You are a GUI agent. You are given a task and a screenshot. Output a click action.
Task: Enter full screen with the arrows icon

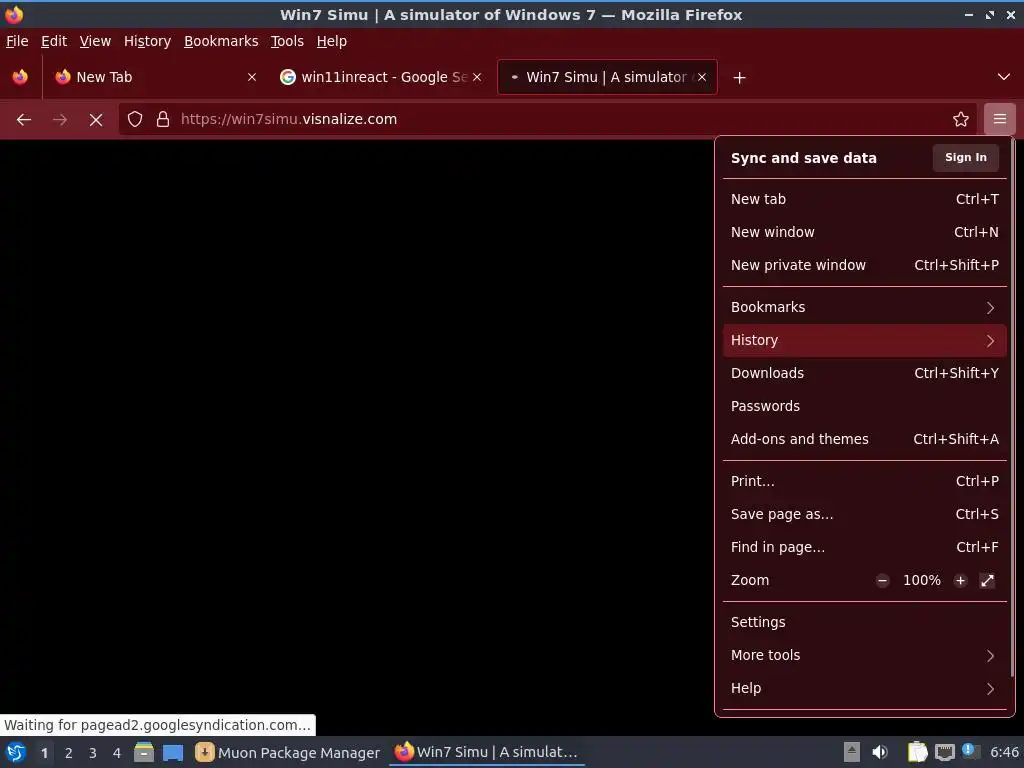coord(987,581)
